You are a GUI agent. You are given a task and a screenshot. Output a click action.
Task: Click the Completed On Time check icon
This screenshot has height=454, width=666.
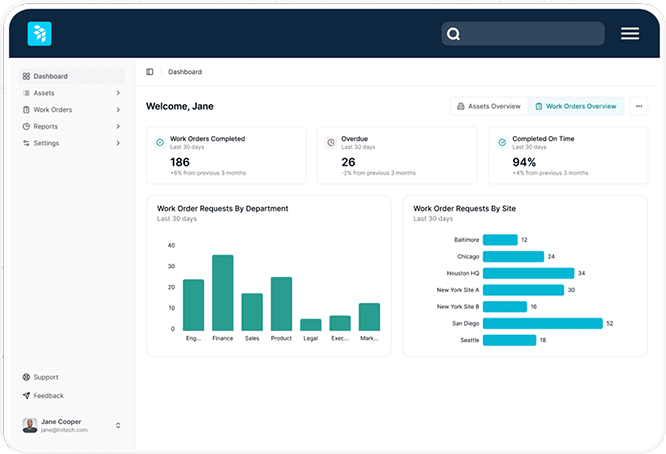point(502,142)
